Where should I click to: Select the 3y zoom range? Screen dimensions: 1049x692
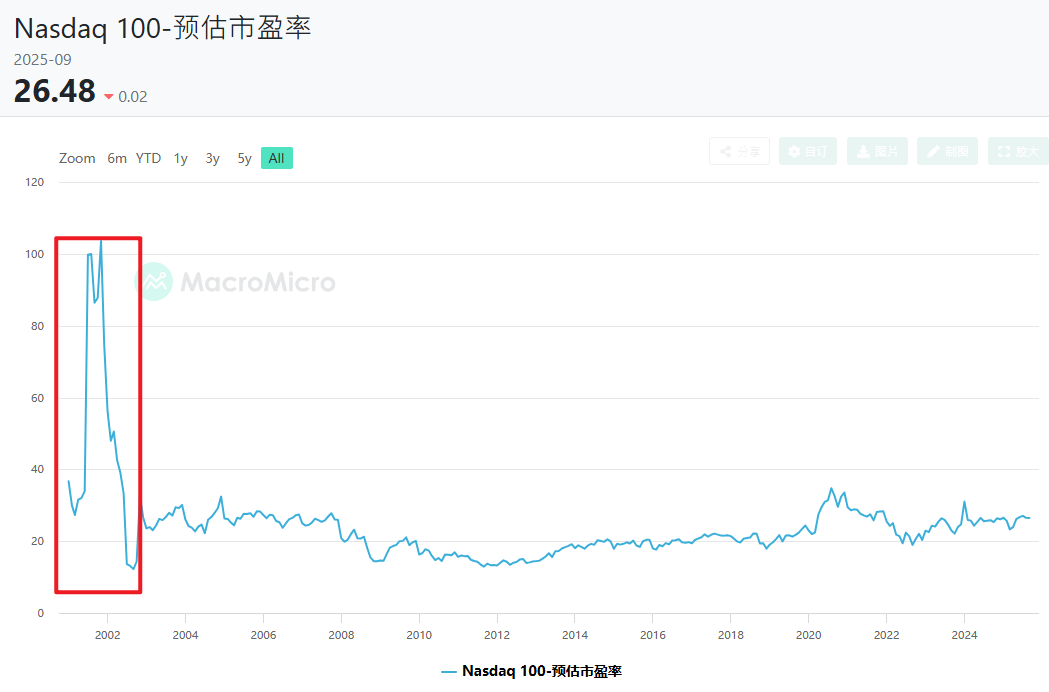[213, 158]
